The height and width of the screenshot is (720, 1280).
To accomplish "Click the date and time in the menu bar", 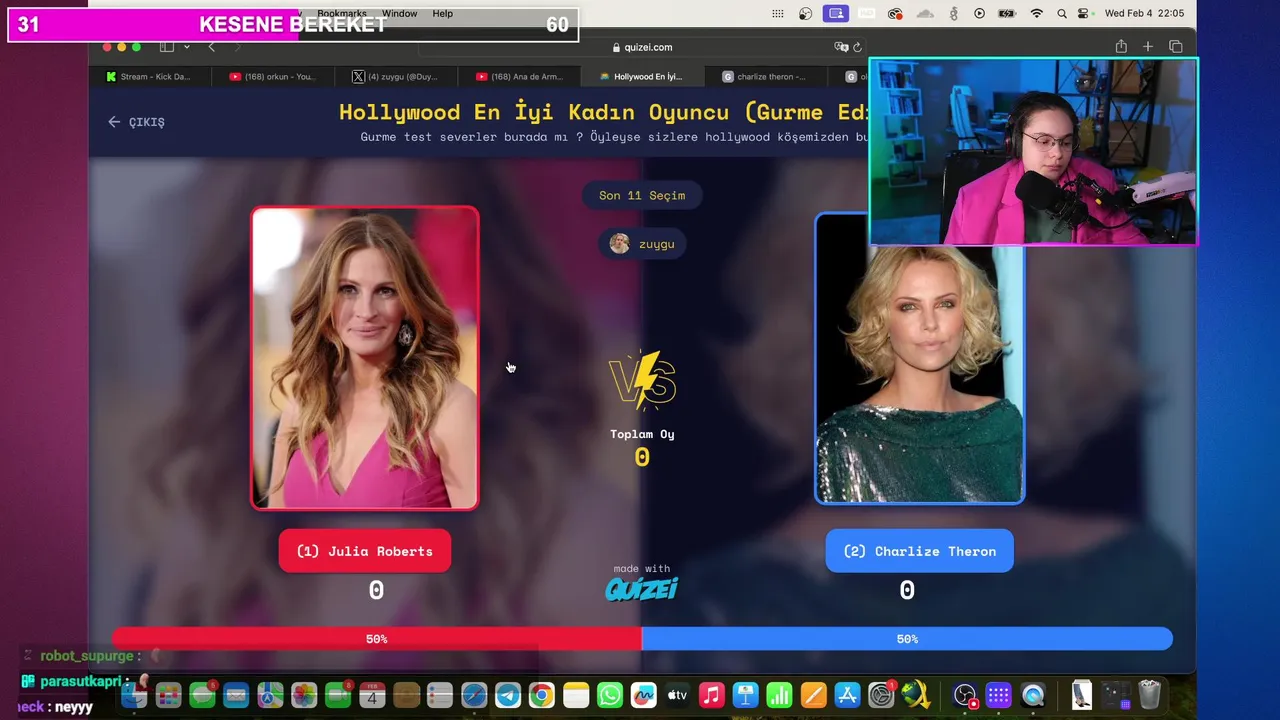I will [x=1144, y=13].
